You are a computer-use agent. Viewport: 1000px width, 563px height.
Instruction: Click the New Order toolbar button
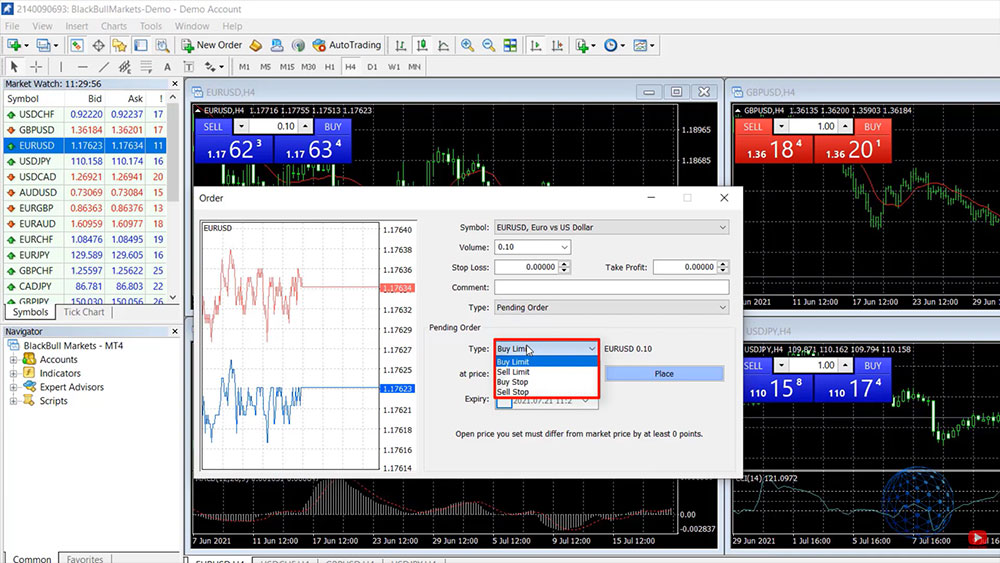pyautogui.click(x=212, y=45)
